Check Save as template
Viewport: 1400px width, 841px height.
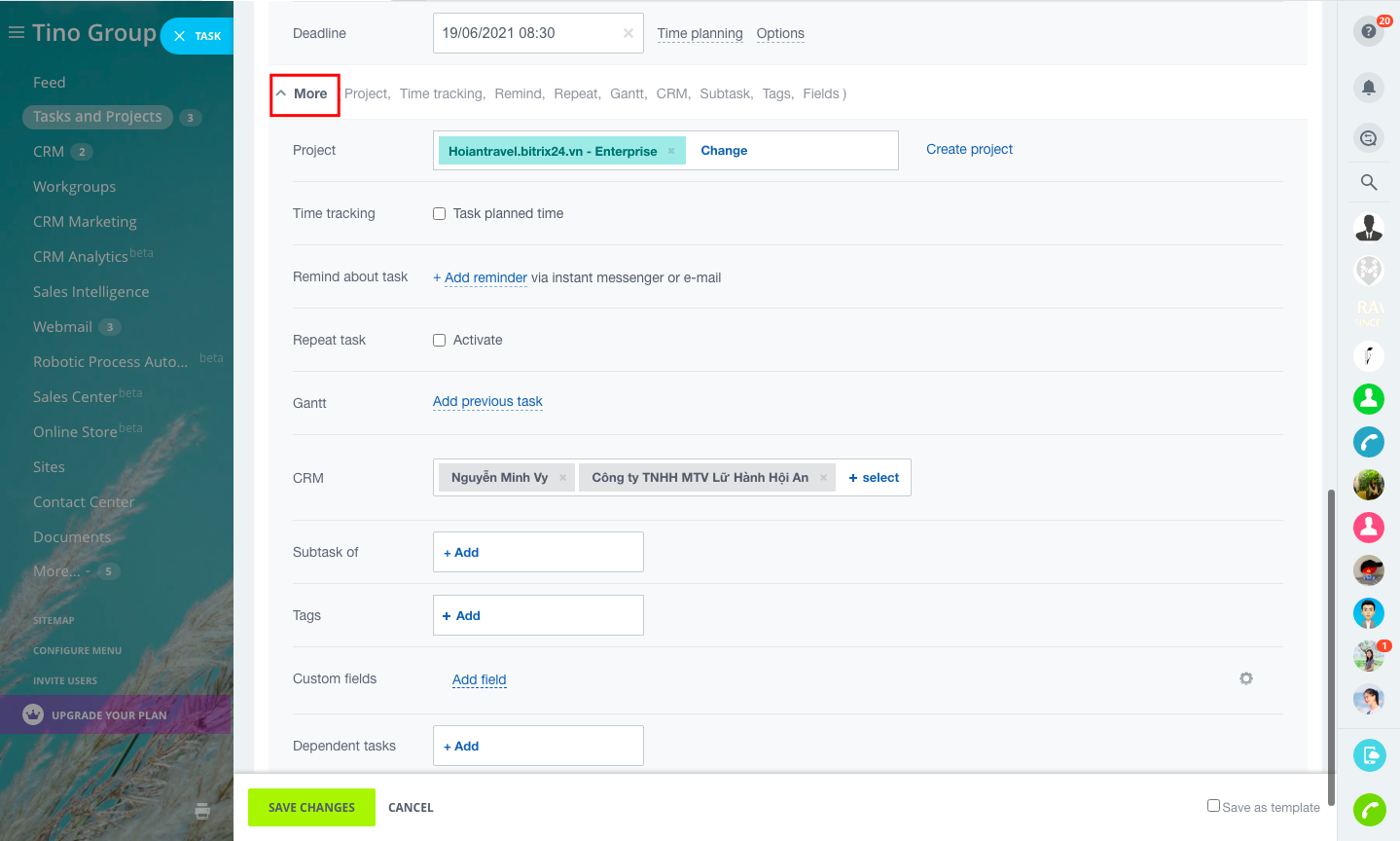point(1213,805)
